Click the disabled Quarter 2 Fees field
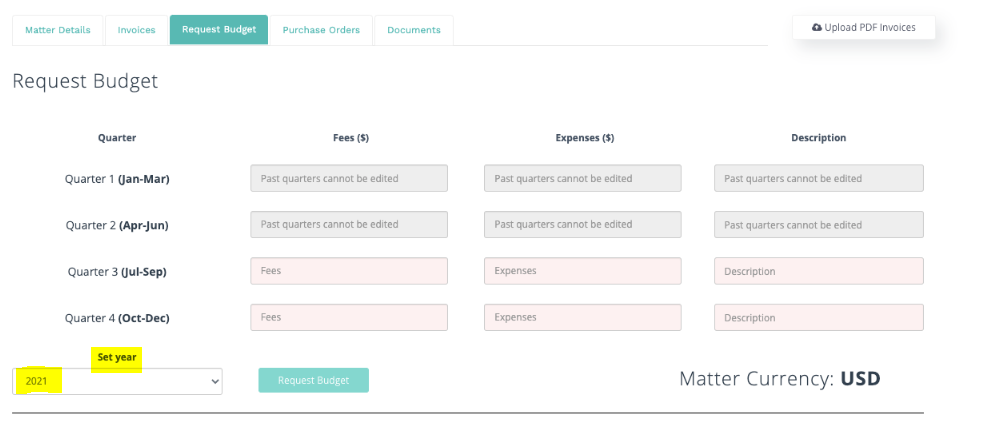Screen dimensions: 992x426 click(x=349, y=224)
